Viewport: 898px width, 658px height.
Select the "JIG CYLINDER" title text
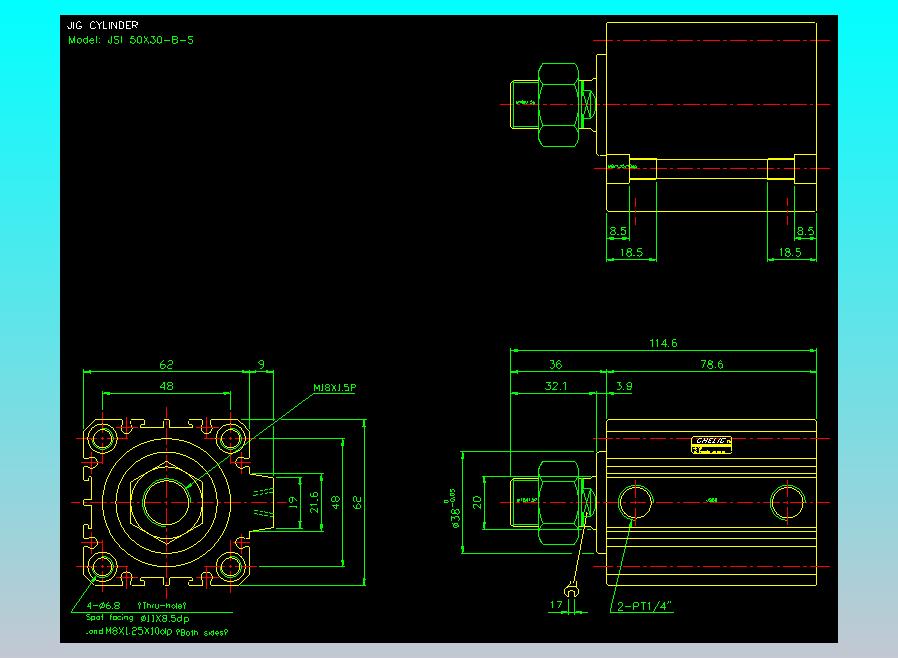coord(103,25)
